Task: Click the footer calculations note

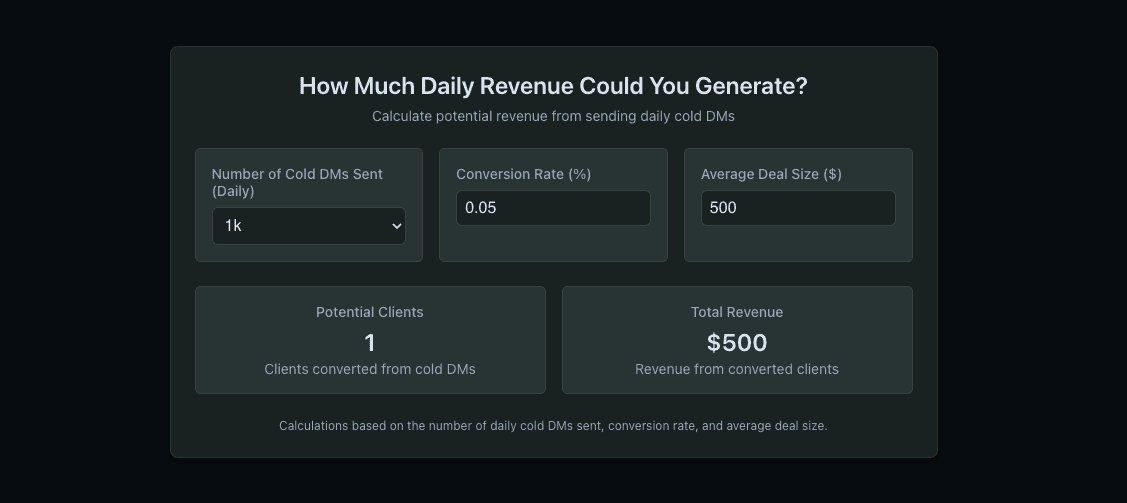Action: [553, 426]
